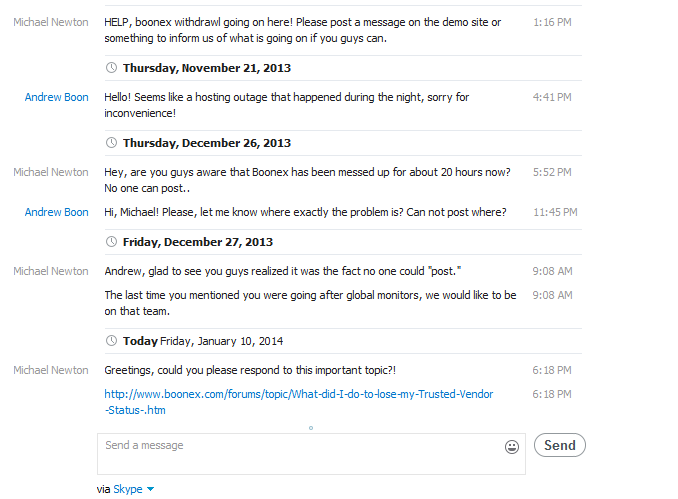The height and width of the screenshot is (499, 678).
Task: Click clock icon beside Today Friday, January 10
Action: 112,341
